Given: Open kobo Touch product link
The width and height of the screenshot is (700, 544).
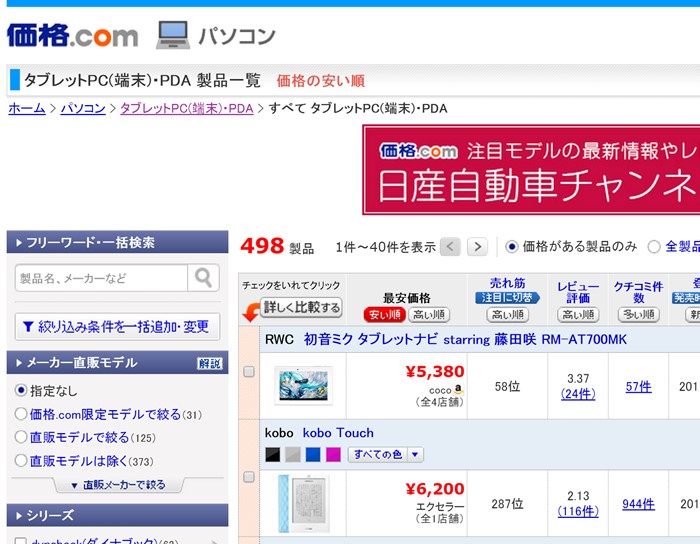Looking at the screenshot, I should tap(338, 433).
